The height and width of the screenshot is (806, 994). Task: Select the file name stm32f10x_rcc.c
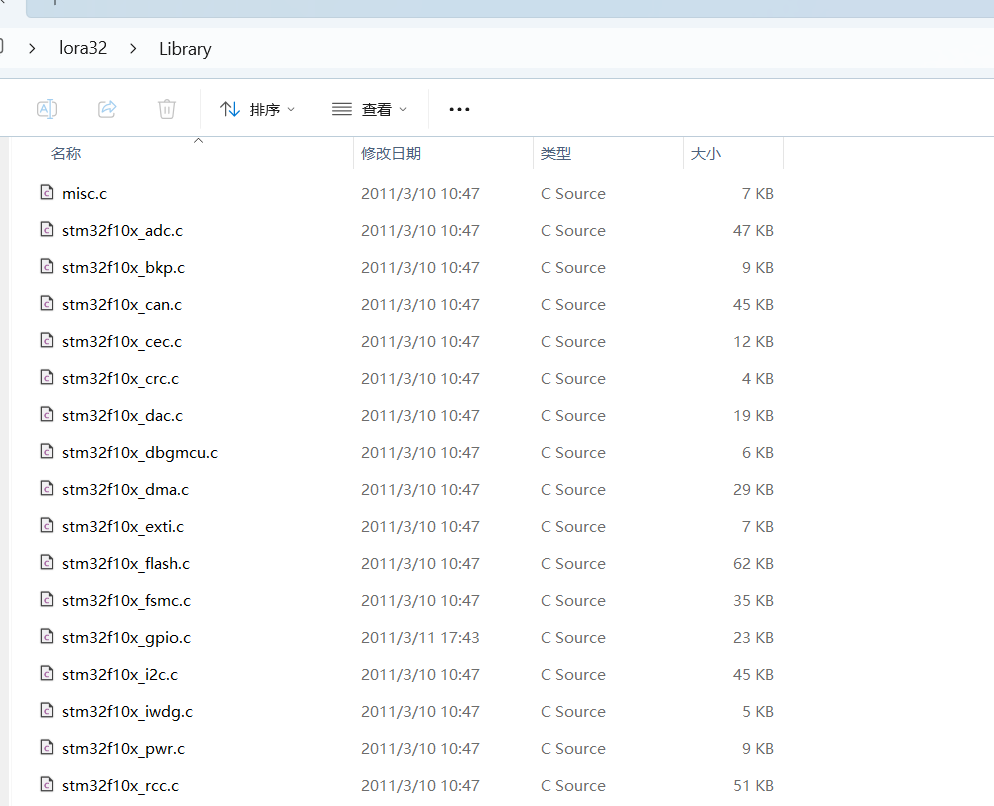click(x=120, y=786)
